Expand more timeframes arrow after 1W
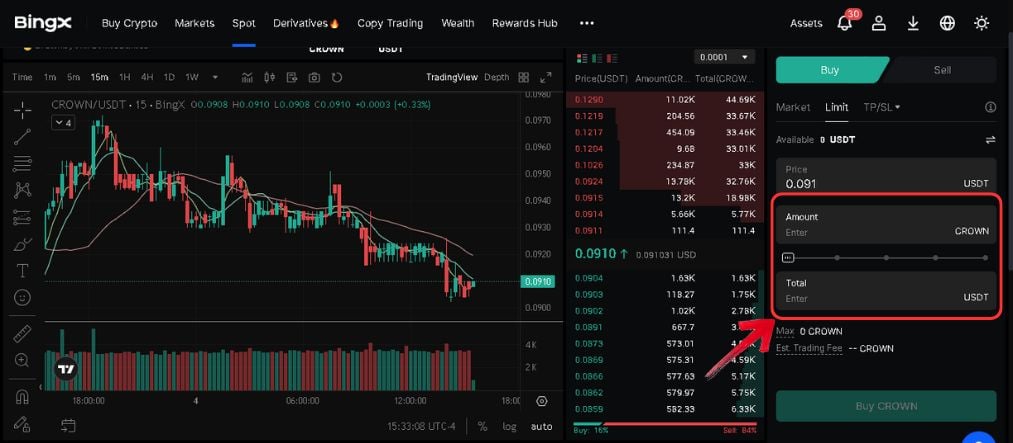This screenshot has width=1013, height=443. [215, 77]
